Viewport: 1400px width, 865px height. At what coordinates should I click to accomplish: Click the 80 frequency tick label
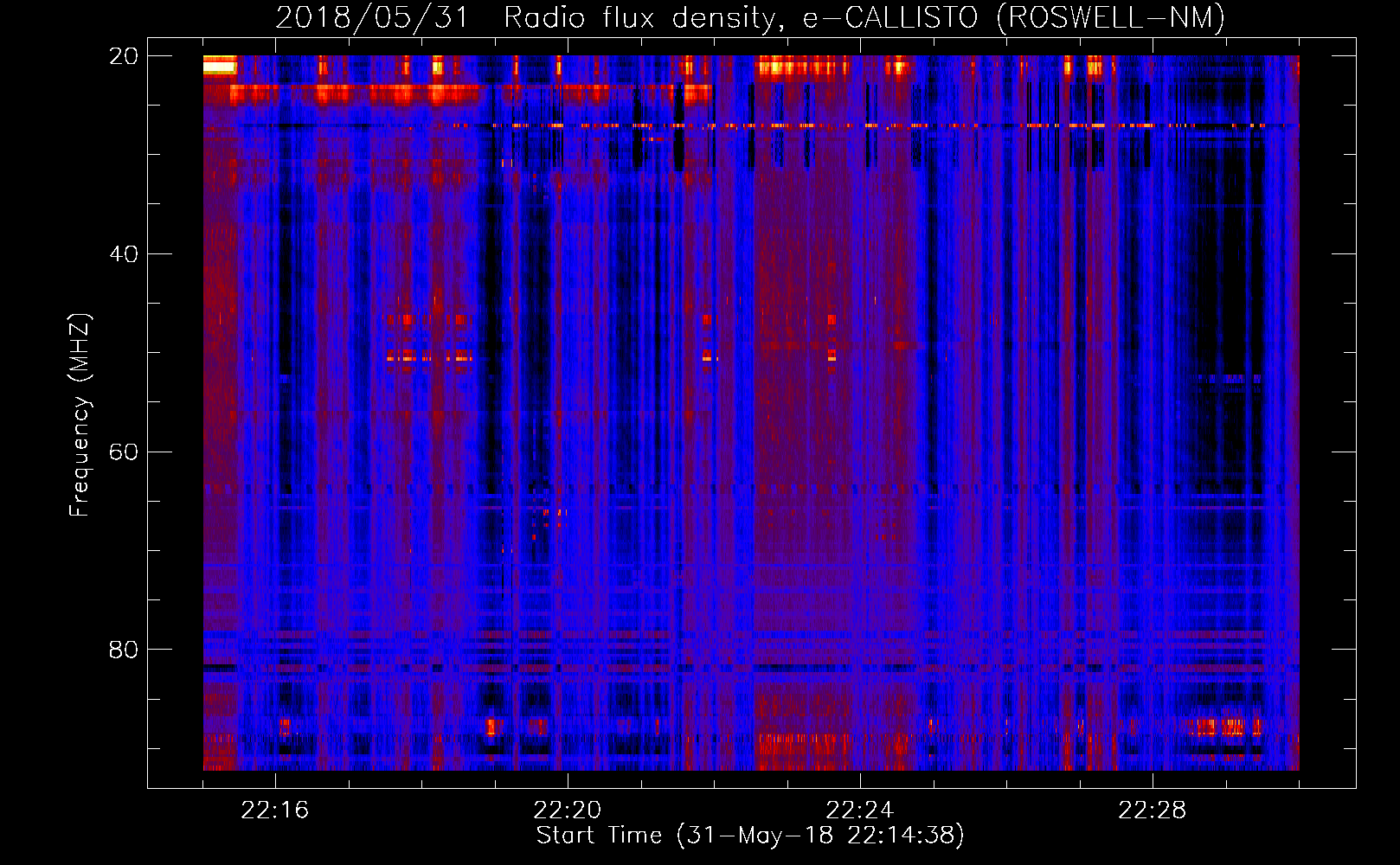point(124,650)
